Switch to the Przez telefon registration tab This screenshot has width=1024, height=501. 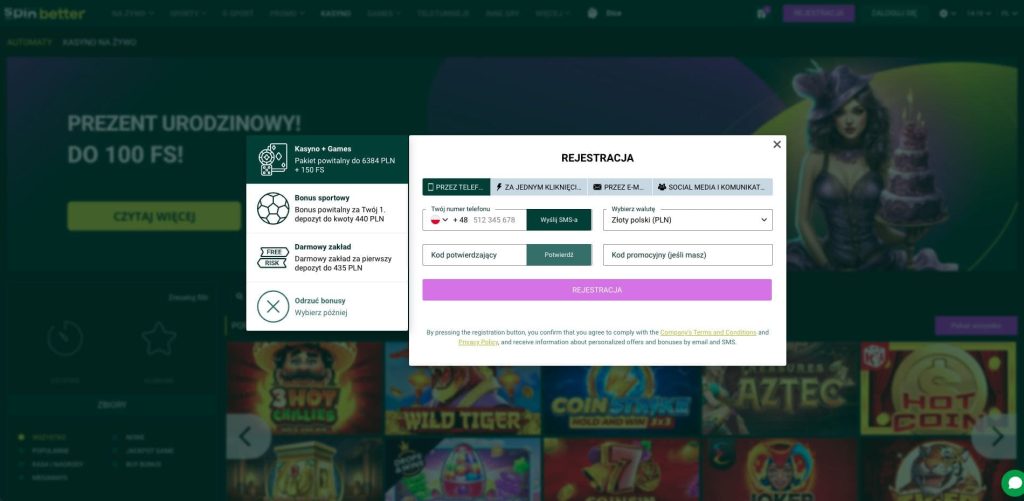pos(456,187)
